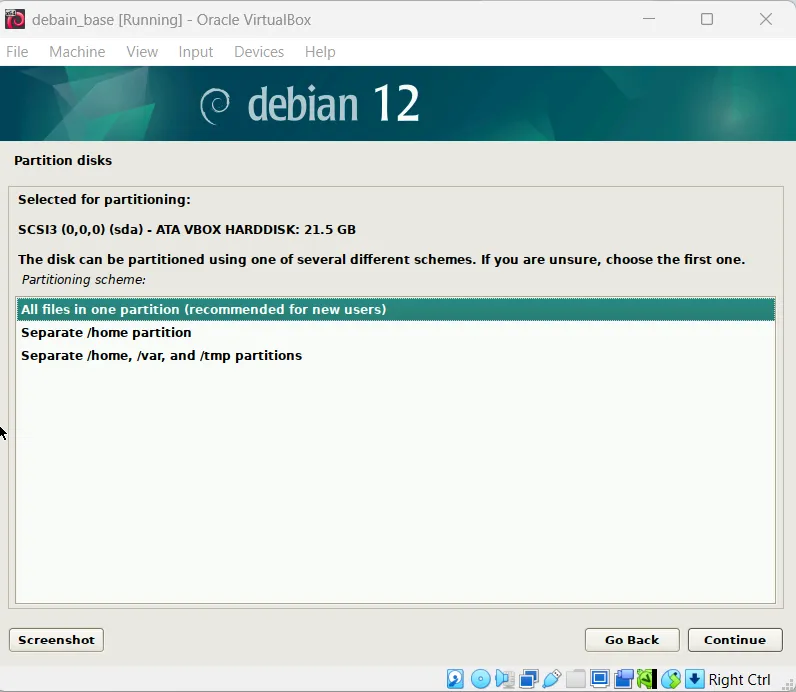Image resolution: width=796 pixels, height=692 pixels.
Task: Click the Go Back button
Action: pyautogui.click(x=632, y=640)
